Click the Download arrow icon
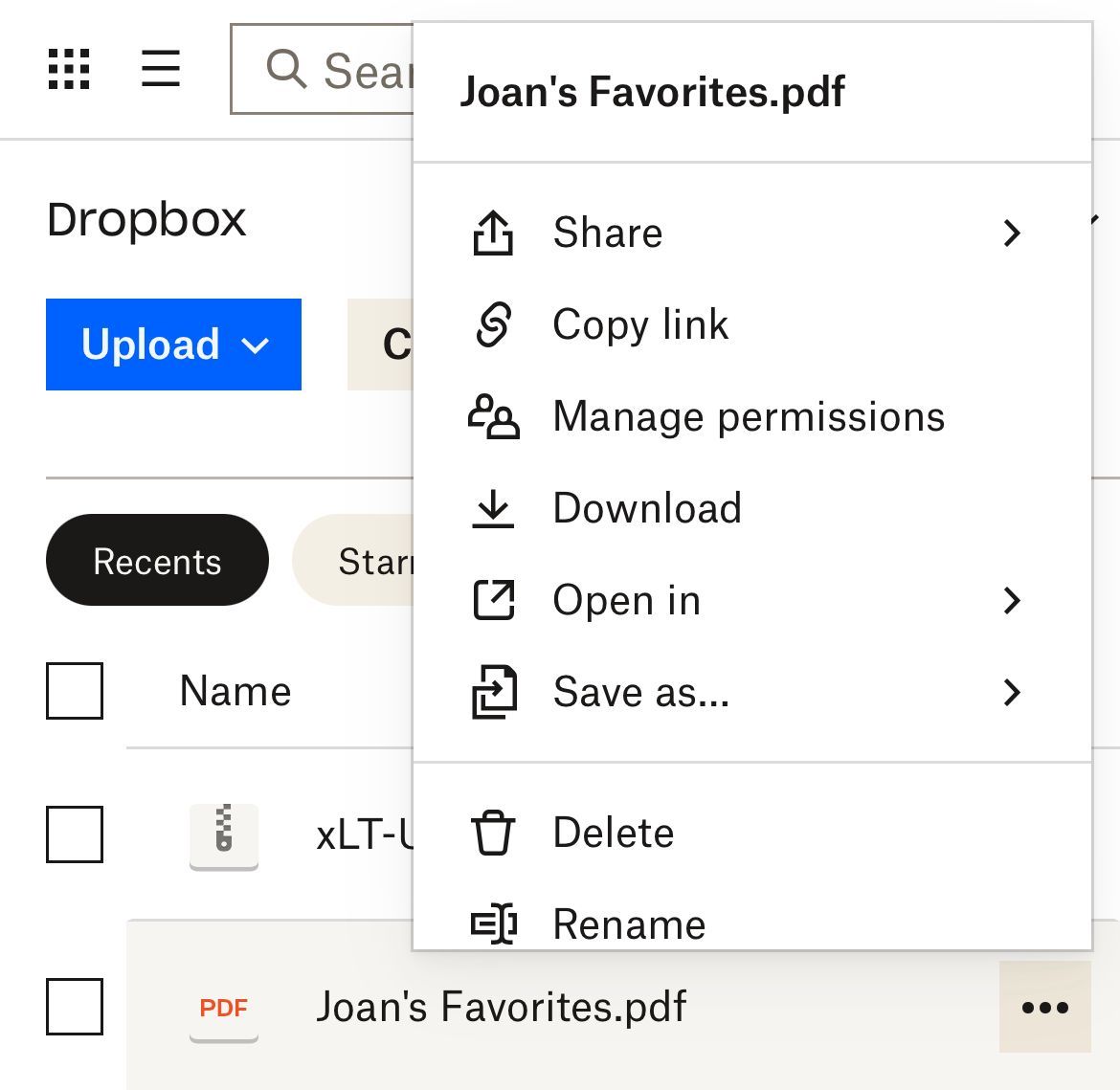This screenshot has height=1090, width=1120. coord(493,508)
